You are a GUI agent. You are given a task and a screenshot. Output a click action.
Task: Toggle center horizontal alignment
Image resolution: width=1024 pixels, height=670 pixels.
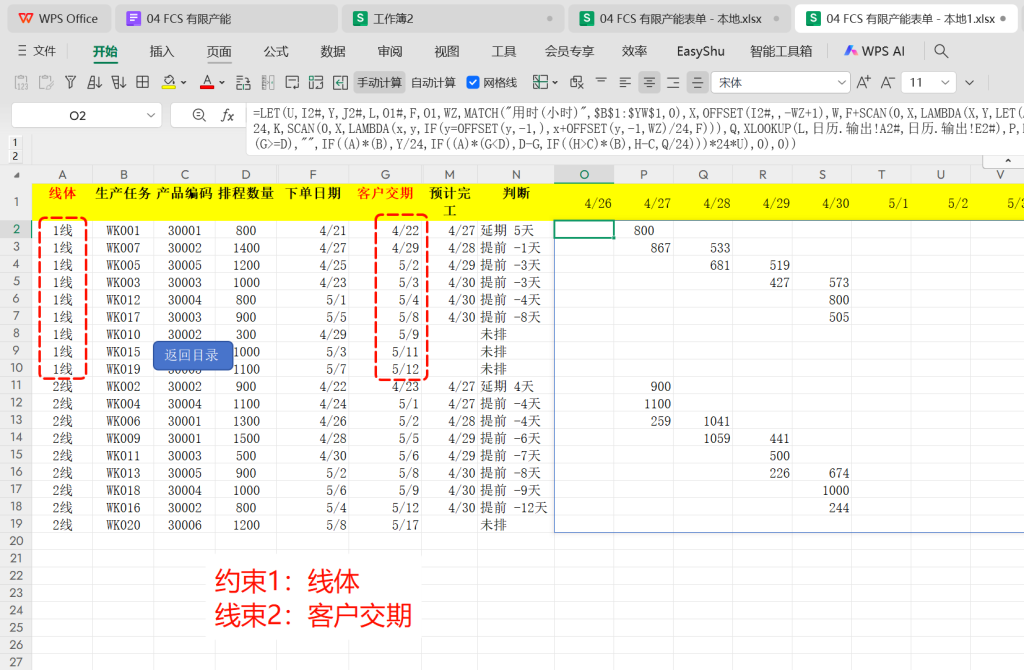click(x=649, y=82)
